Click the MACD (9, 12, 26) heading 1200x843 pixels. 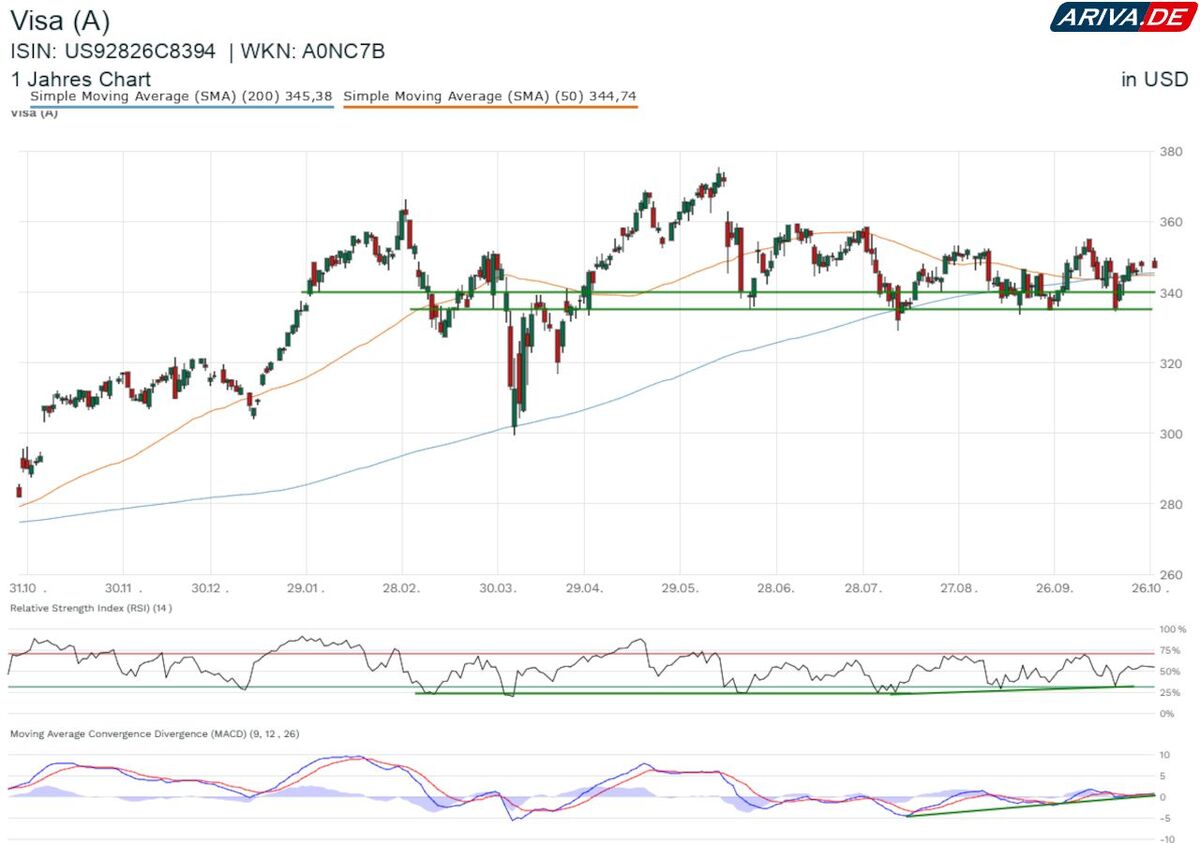[154, 734]
